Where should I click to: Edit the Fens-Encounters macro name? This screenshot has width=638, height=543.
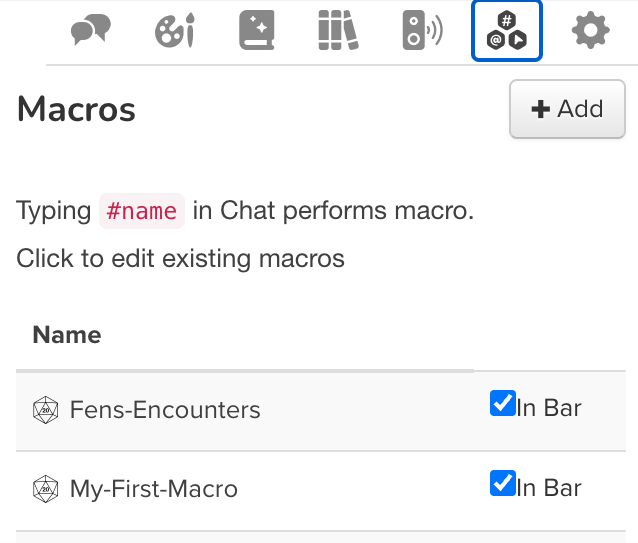coord(165,410)
